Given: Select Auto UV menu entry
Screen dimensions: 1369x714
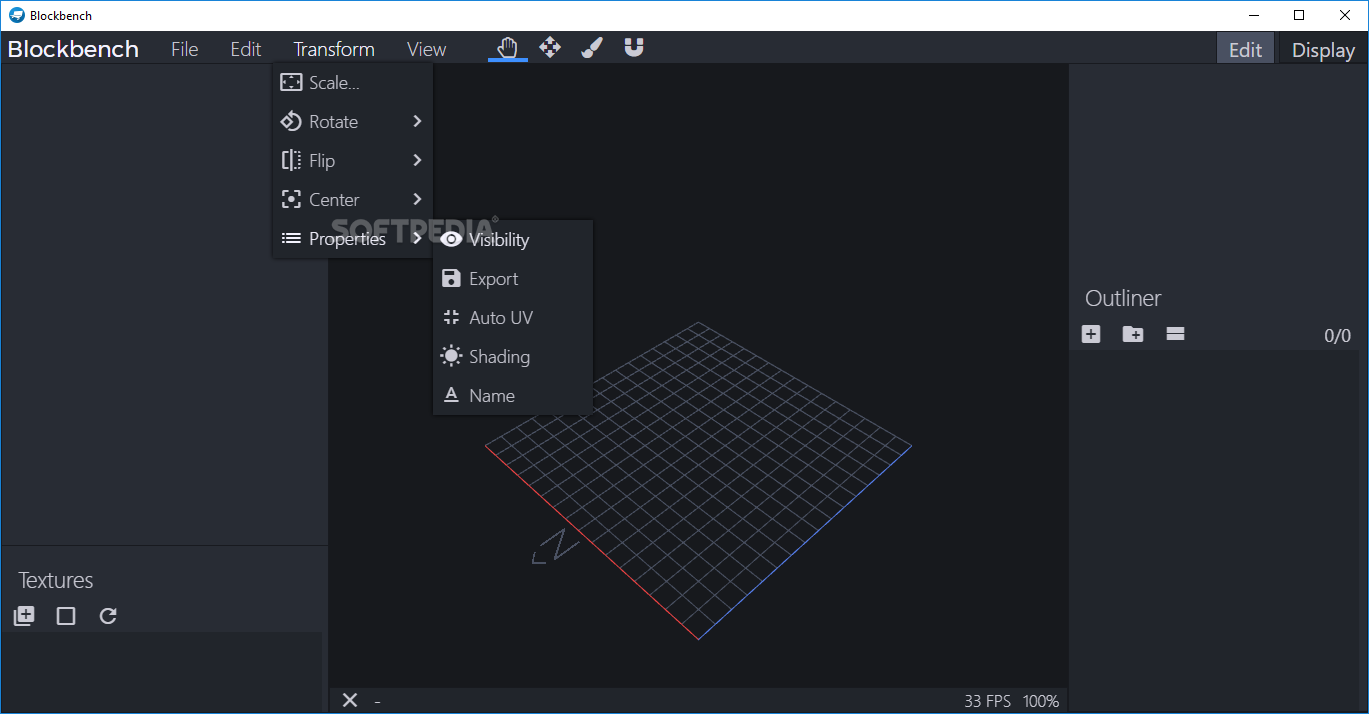Looking at the screenshot, I should click(513, 318).
